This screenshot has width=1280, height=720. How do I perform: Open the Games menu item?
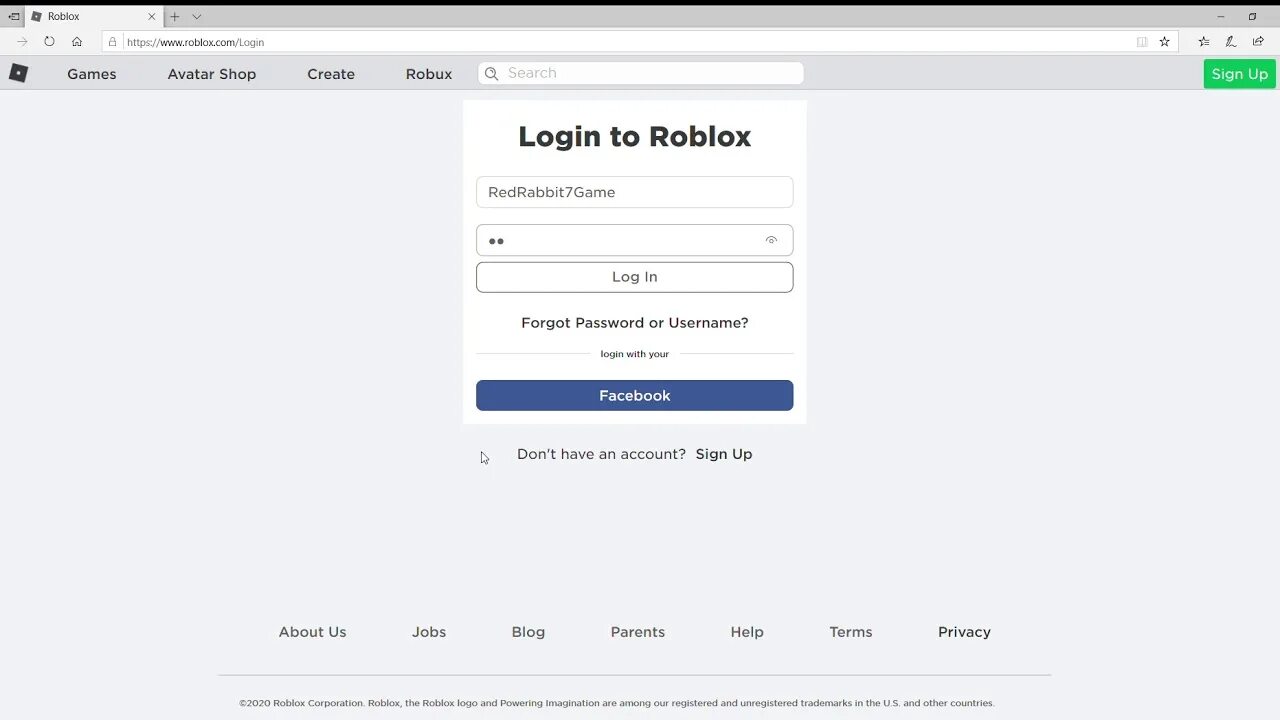92,74
